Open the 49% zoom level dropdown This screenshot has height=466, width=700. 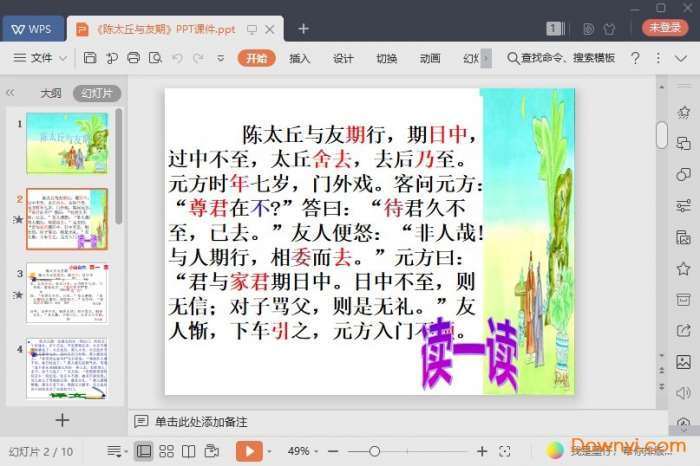click(x=303, y=451)
